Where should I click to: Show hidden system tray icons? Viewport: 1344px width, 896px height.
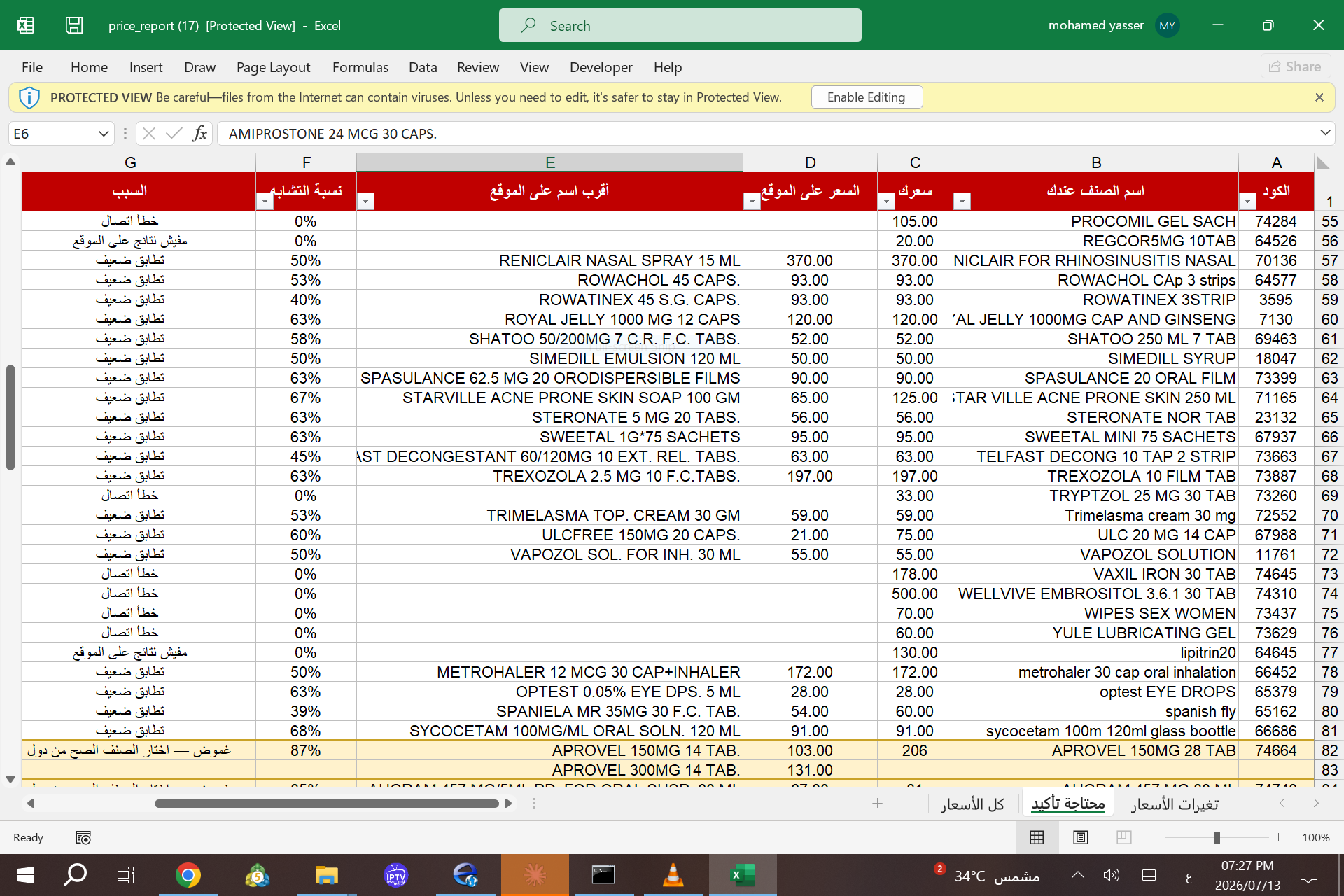[1078, 875]
